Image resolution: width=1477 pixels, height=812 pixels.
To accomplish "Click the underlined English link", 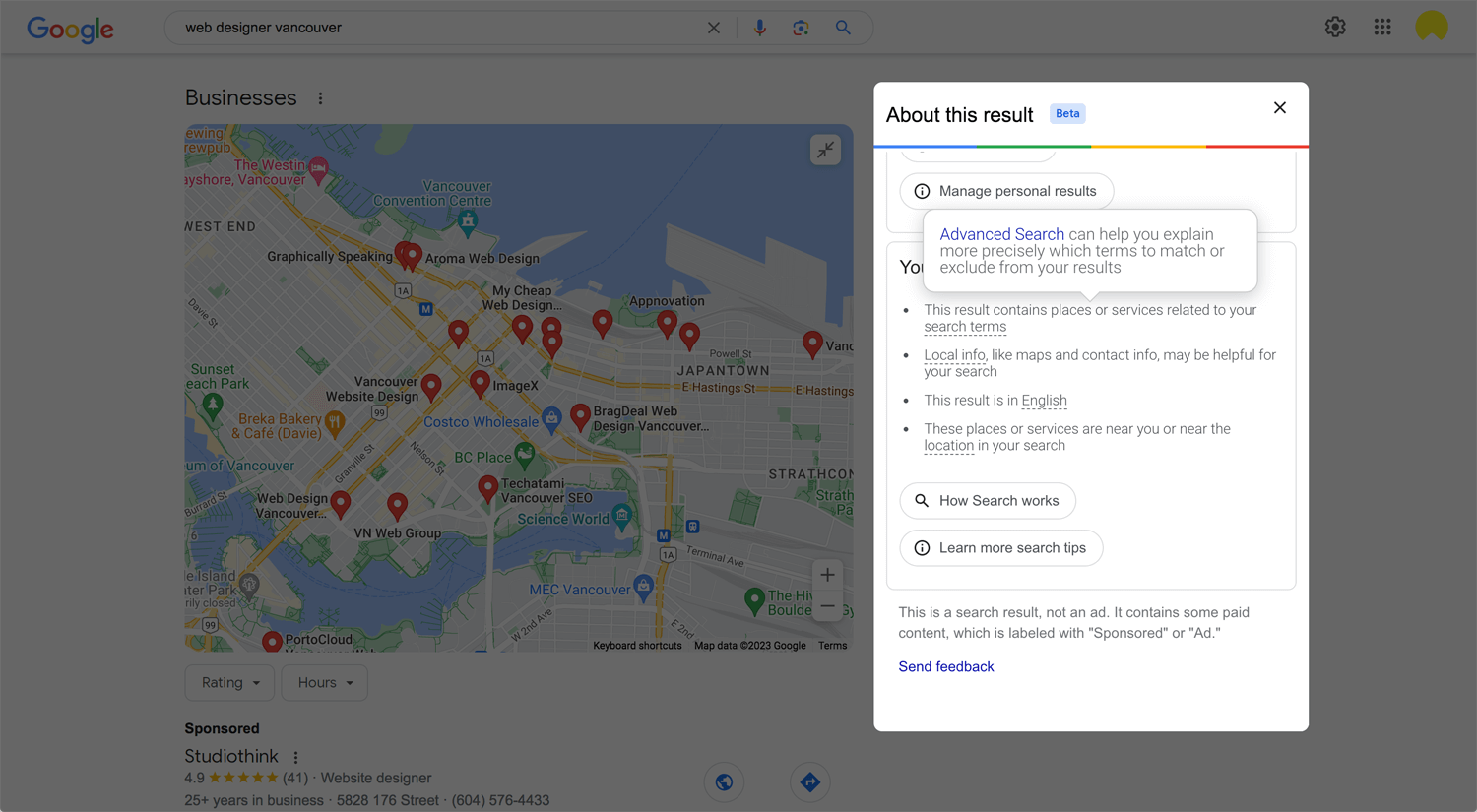I will click(x=1044, y=401).
